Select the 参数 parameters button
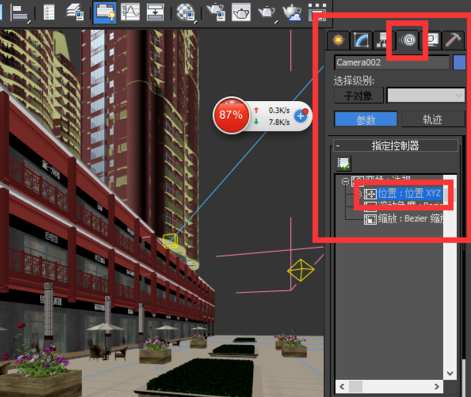471x397 pixels. (366, 119)
